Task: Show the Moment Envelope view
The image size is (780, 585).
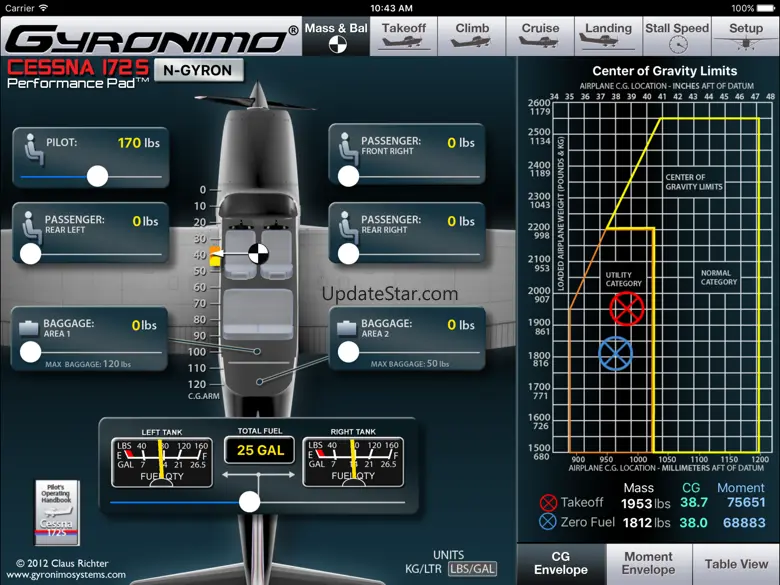Action: tap(648, 564)
